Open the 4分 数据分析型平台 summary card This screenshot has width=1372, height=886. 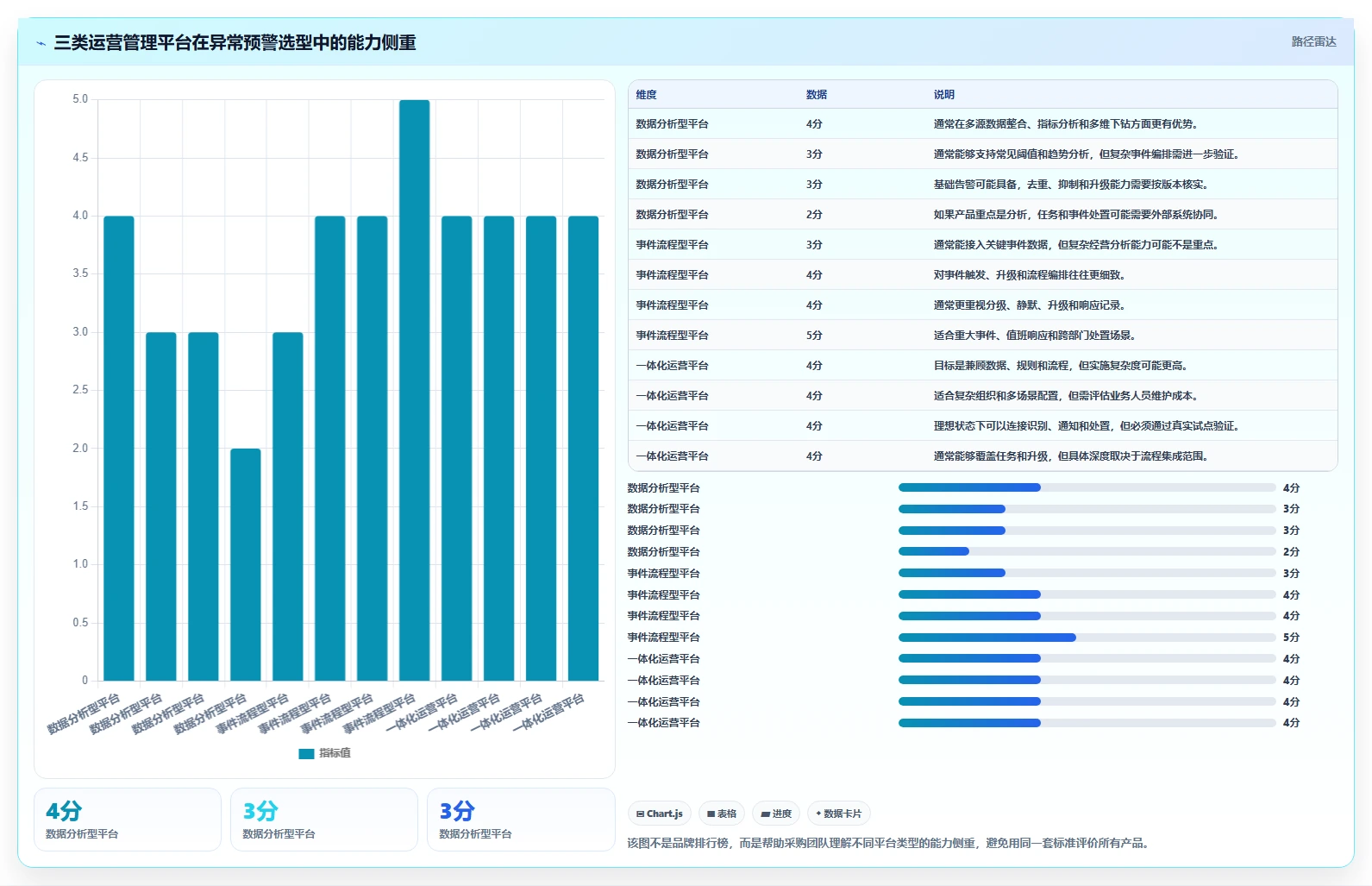click(x=128, y=820)
